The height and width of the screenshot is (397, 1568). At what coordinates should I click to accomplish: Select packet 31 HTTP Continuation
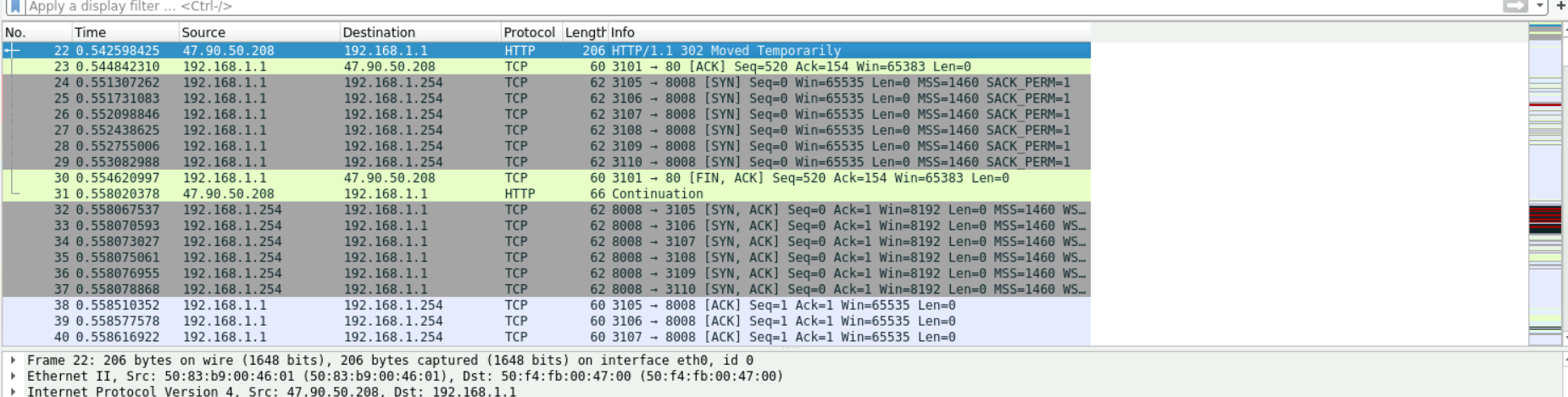[x=547, y=193]
